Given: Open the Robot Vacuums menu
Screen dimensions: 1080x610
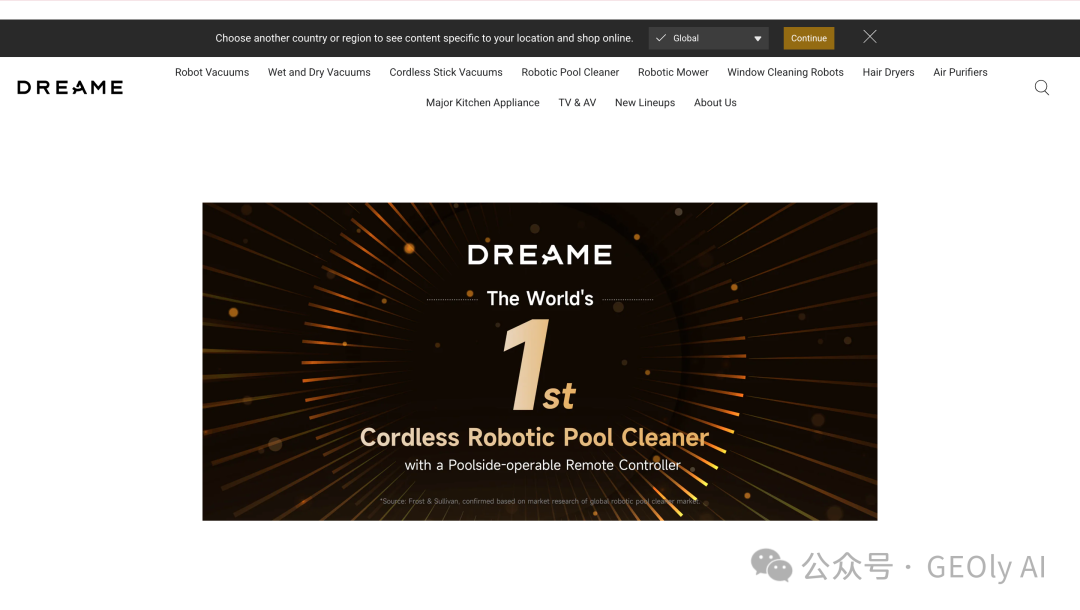Looking at the screenshot, I should tap(212, 72).
